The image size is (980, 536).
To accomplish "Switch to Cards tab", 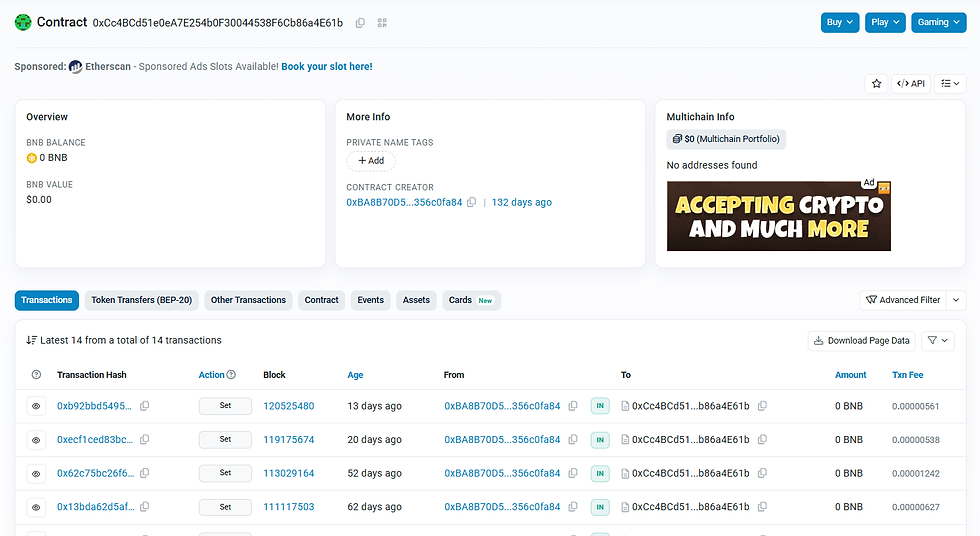I will pos(471,300).
